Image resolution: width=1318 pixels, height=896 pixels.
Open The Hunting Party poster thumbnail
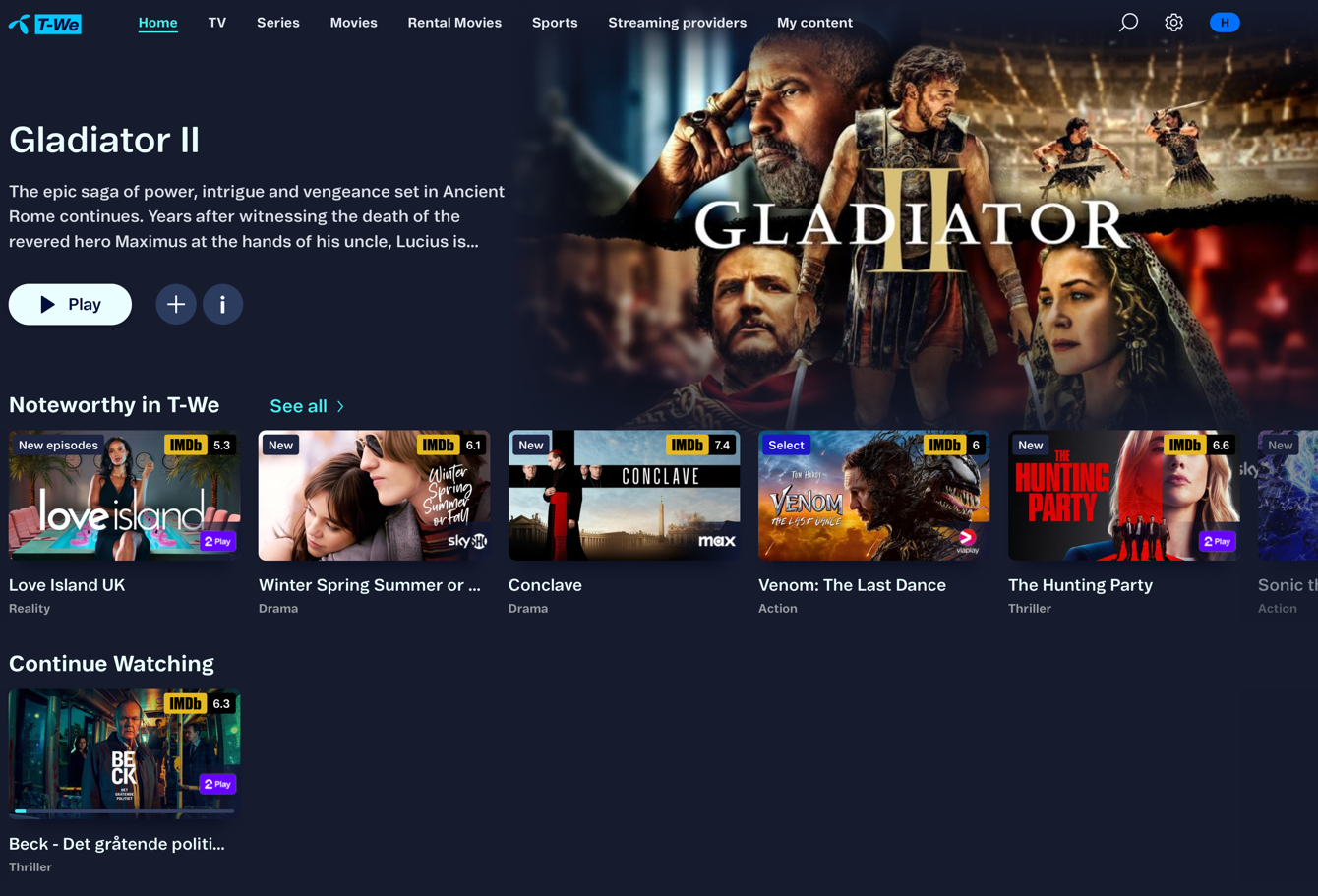(x=1123, y=495)
